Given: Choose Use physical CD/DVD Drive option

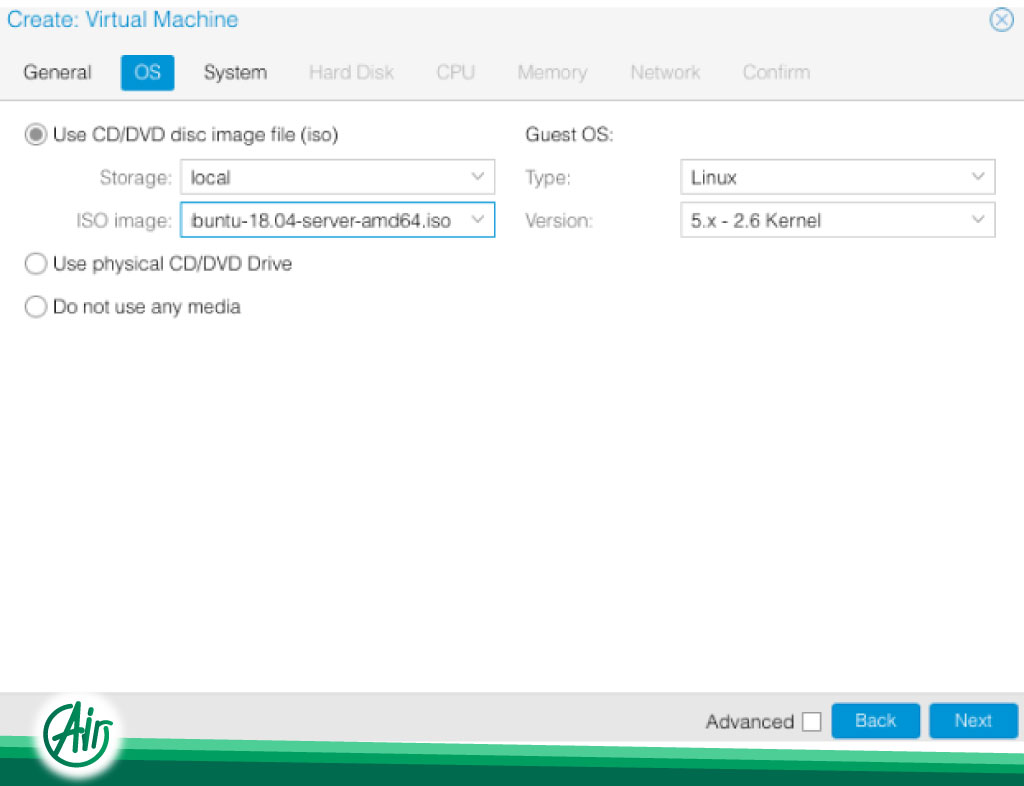Looking at the screenshot, I should tap(35, 264).
